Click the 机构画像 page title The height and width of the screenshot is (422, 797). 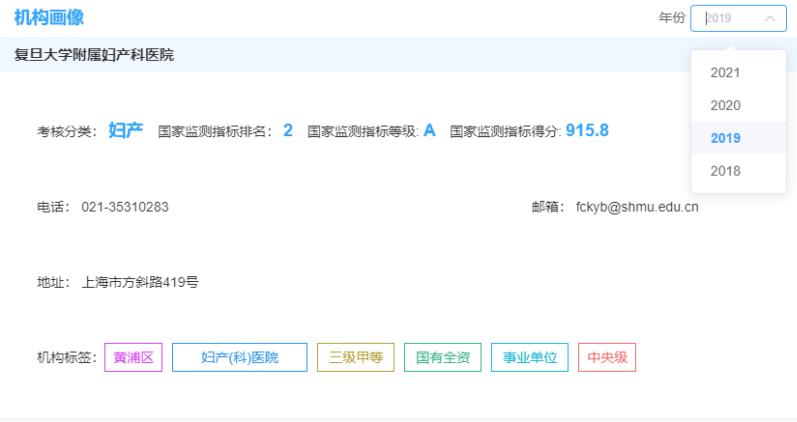pos(49,17)
